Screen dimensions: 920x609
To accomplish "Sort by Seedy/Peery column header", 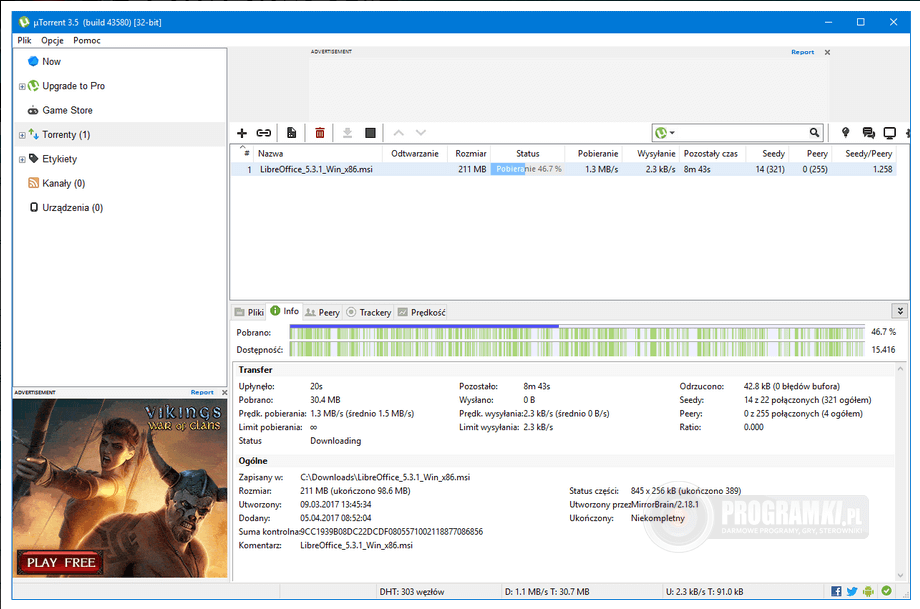I will coord(864,154).
